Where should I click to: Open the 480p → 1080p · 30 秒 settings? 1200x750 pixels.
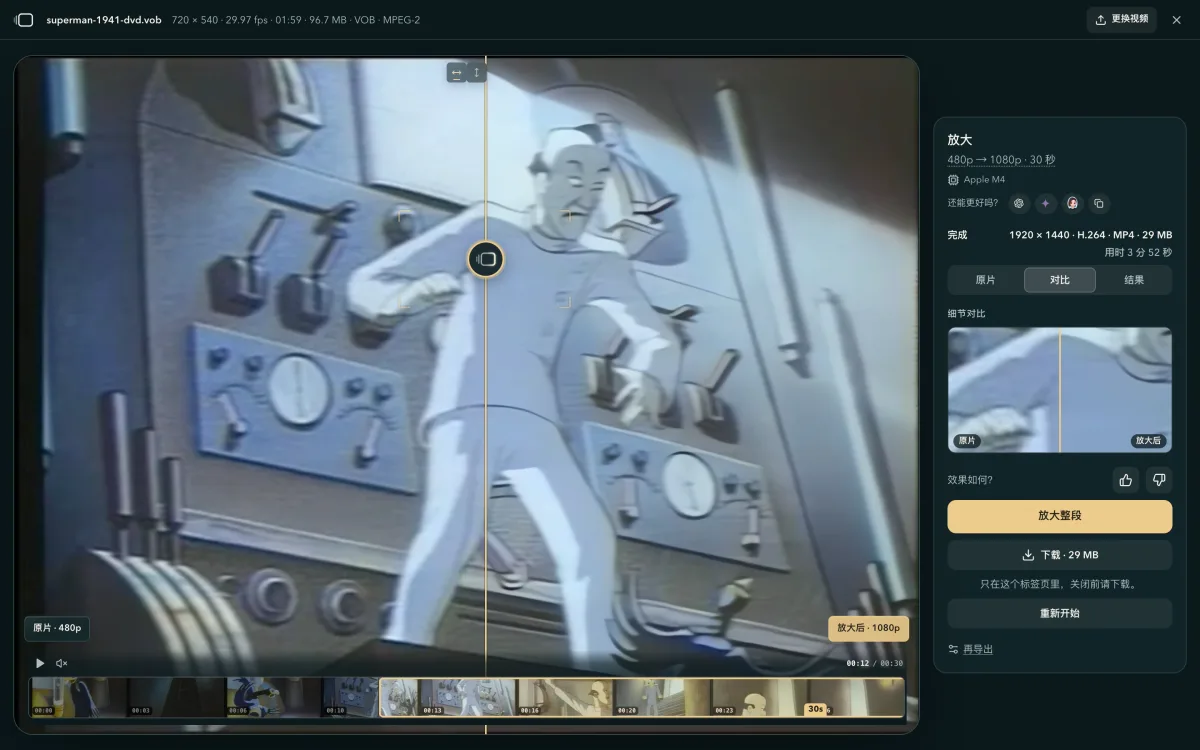tap(1001, 160)
